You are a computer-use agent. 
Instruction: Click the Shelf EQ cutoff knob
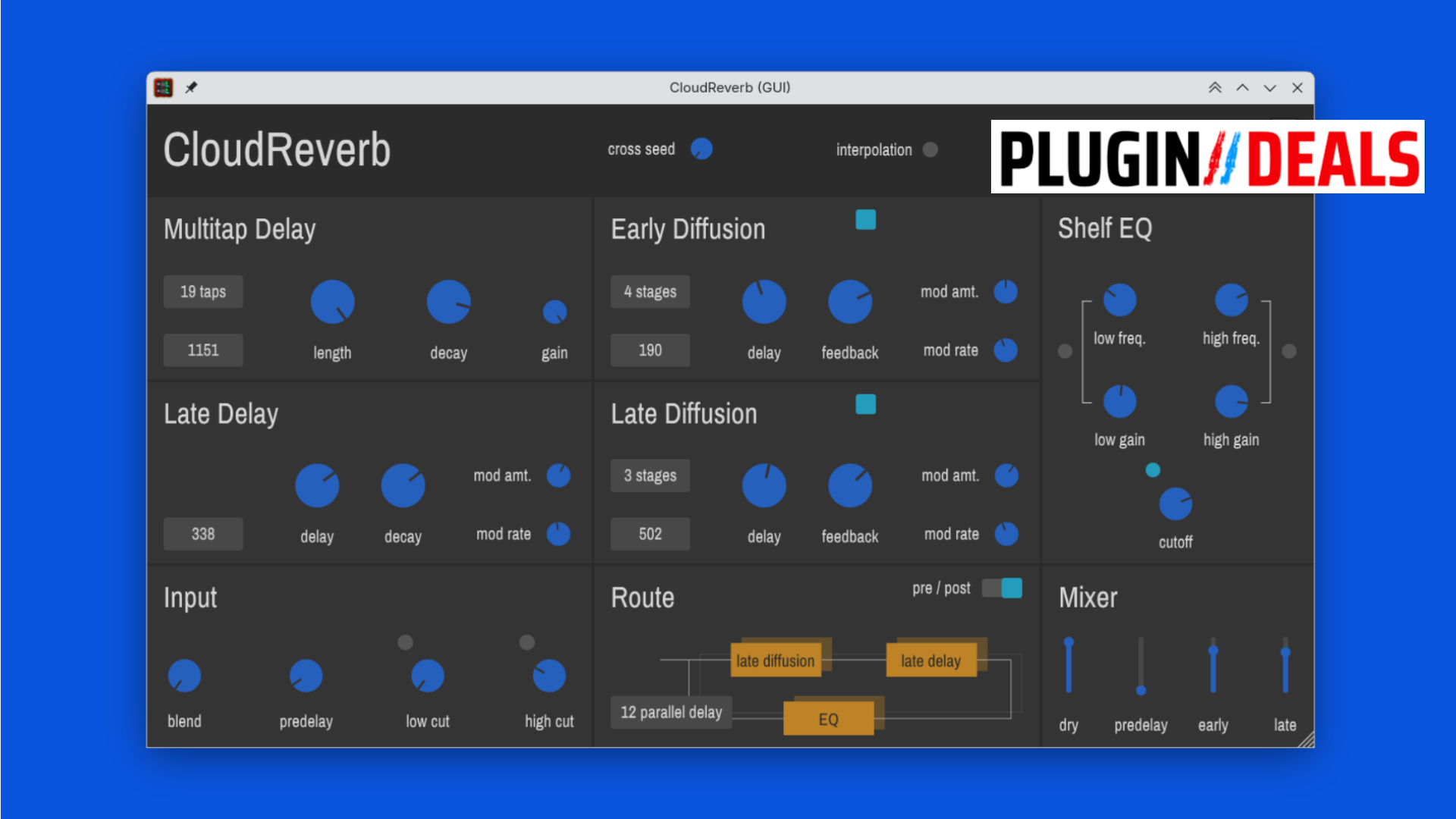click(x=1175, y=504)
